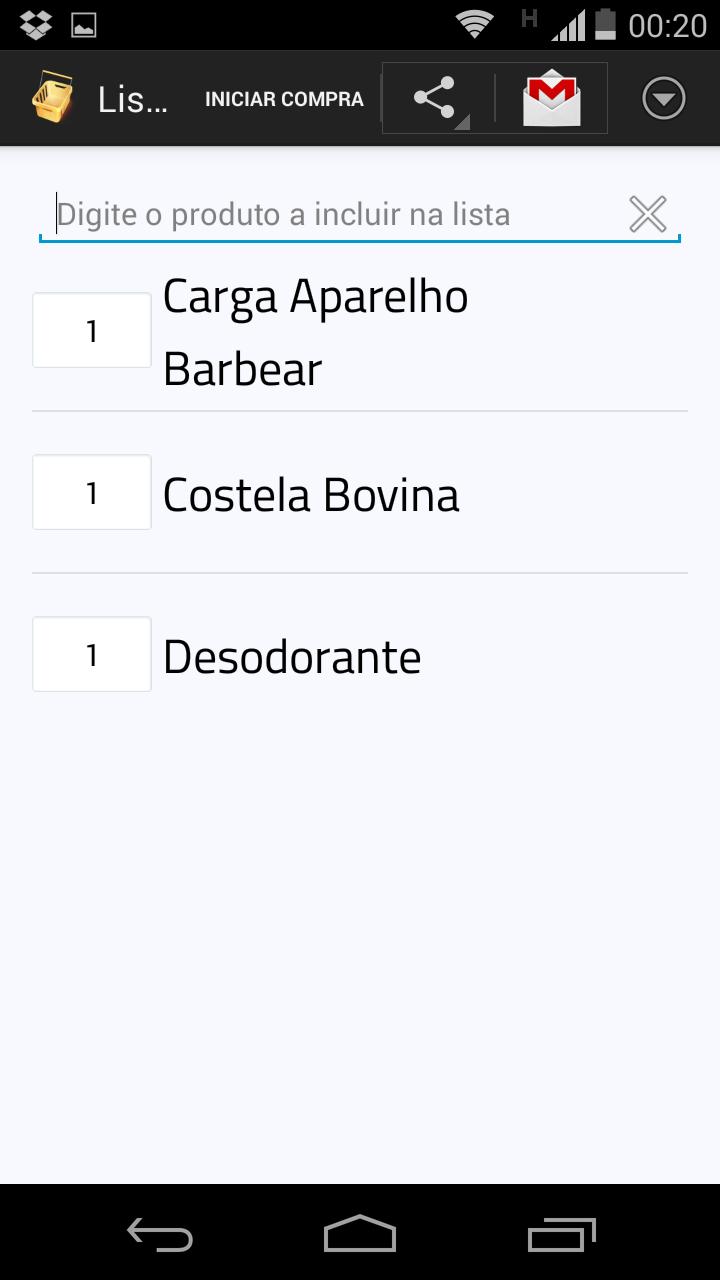The height and width of the screenshot is (1280, 720).
Task: Tap the truncated 'Lis…' app title
Action: [132, 100]
